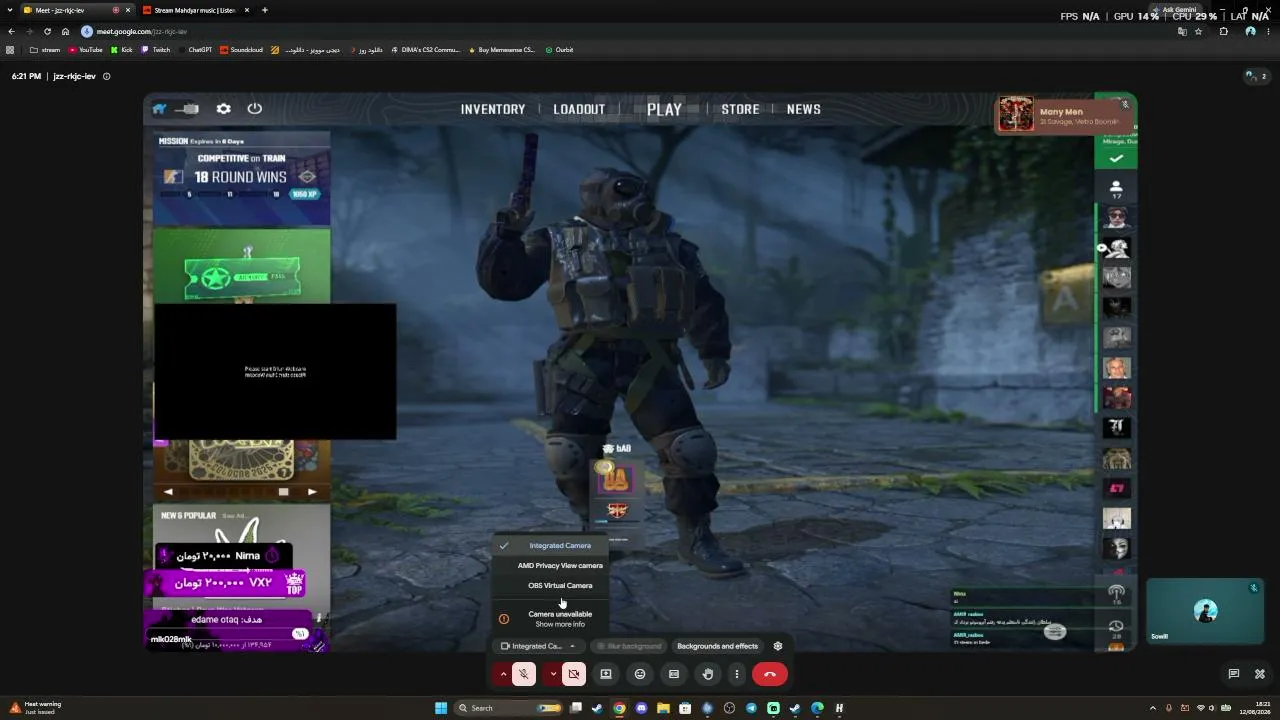
Task: Open the ChatGPT bookmark
Action: tap(195, 50)
